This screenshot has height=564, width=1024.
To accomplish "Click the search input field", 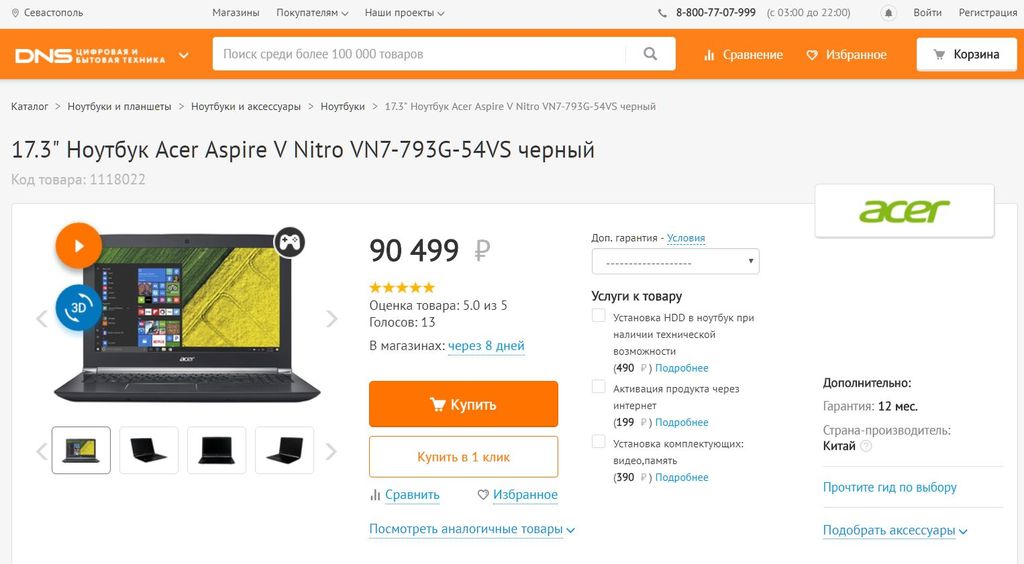I will pos(419,54).
